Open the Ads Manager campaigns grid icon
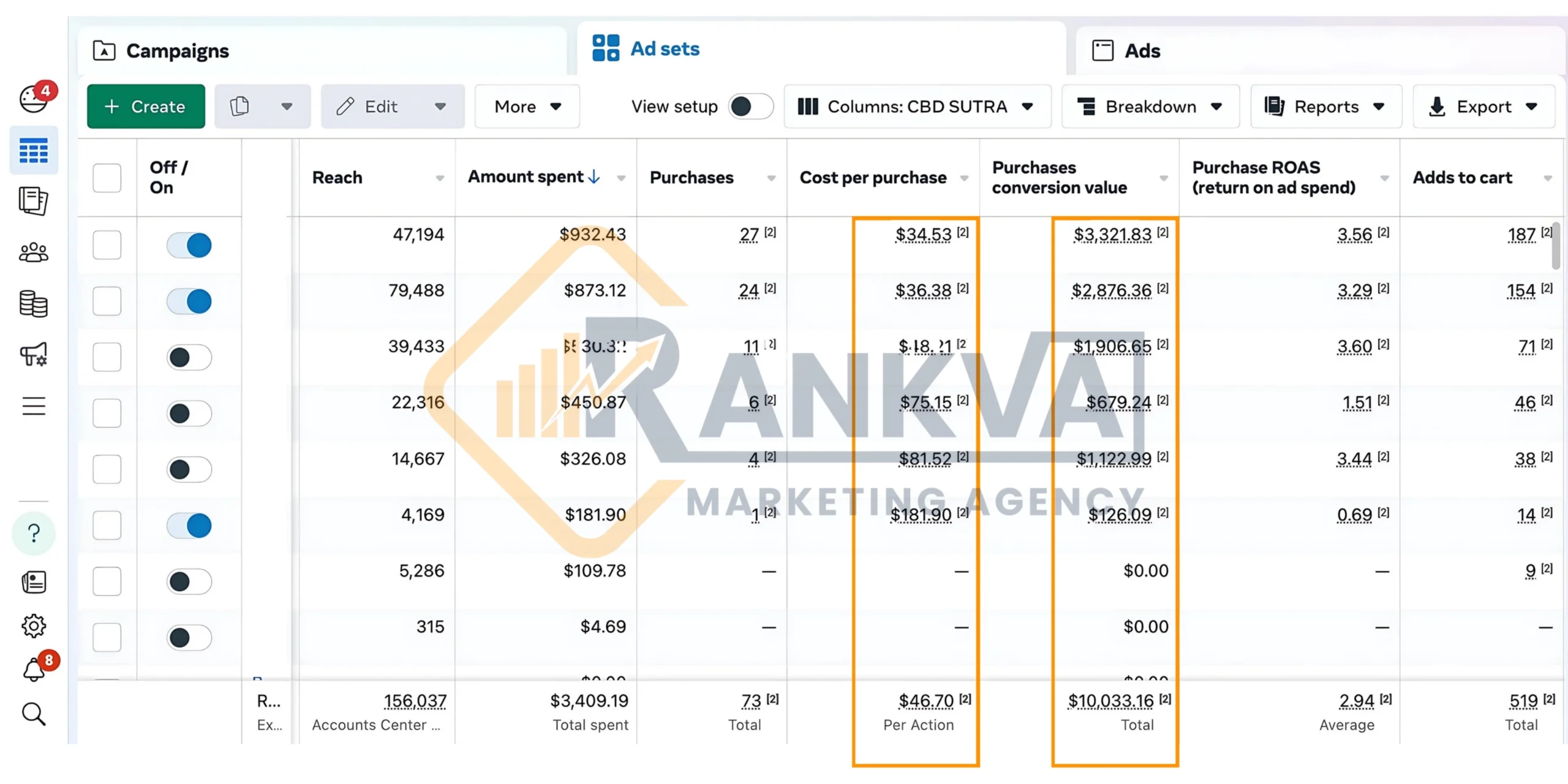1568x784 pixels. [34, 150]
